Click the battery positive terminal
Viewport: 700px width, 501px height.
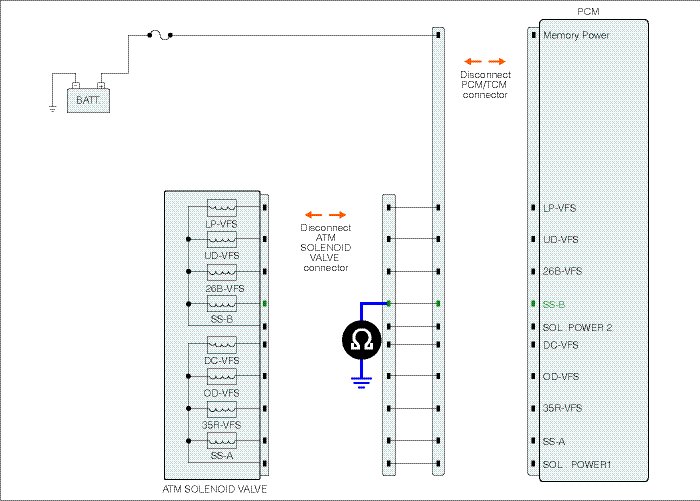tap(101, 85)
